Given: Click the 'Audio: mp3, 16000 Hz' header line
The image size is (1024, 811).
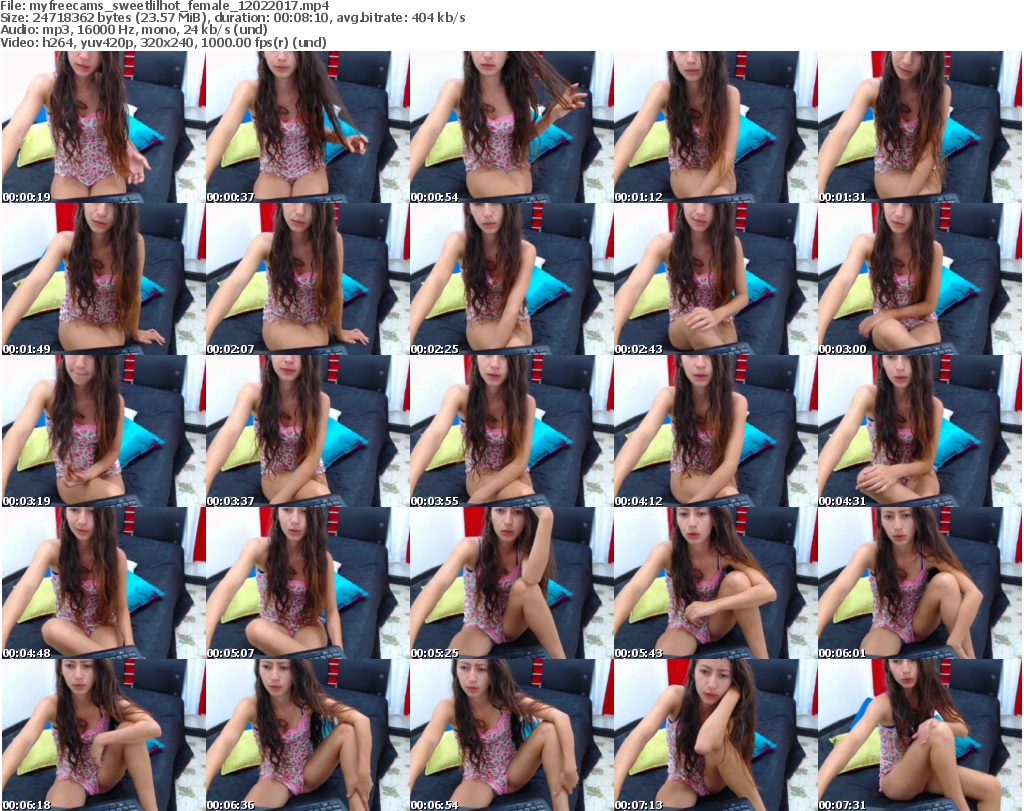Looking at the screenshot, I should [x=134, y=30].
